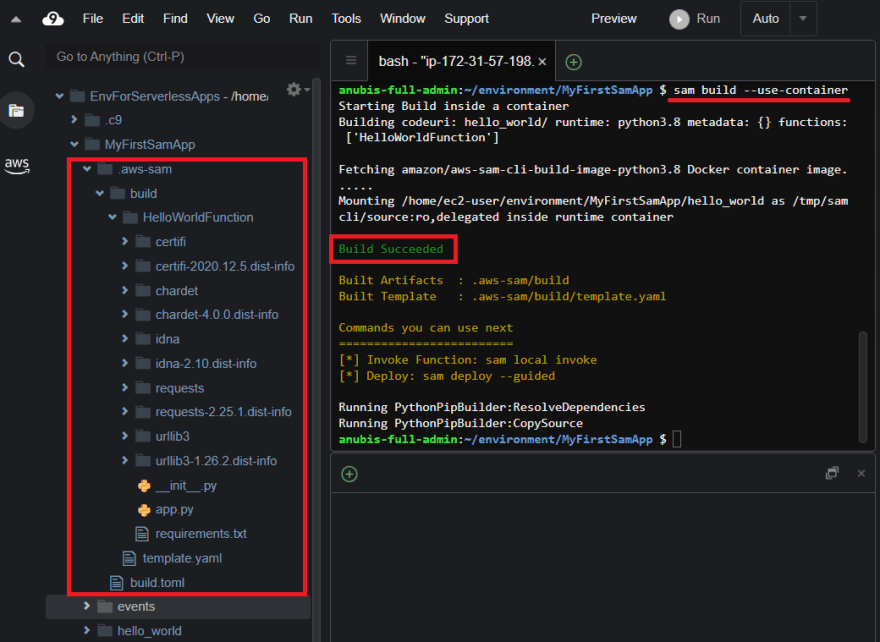Click the file tree vertical scrollbar
Viewport: 880px width, 642px height.
pos(316,359)
